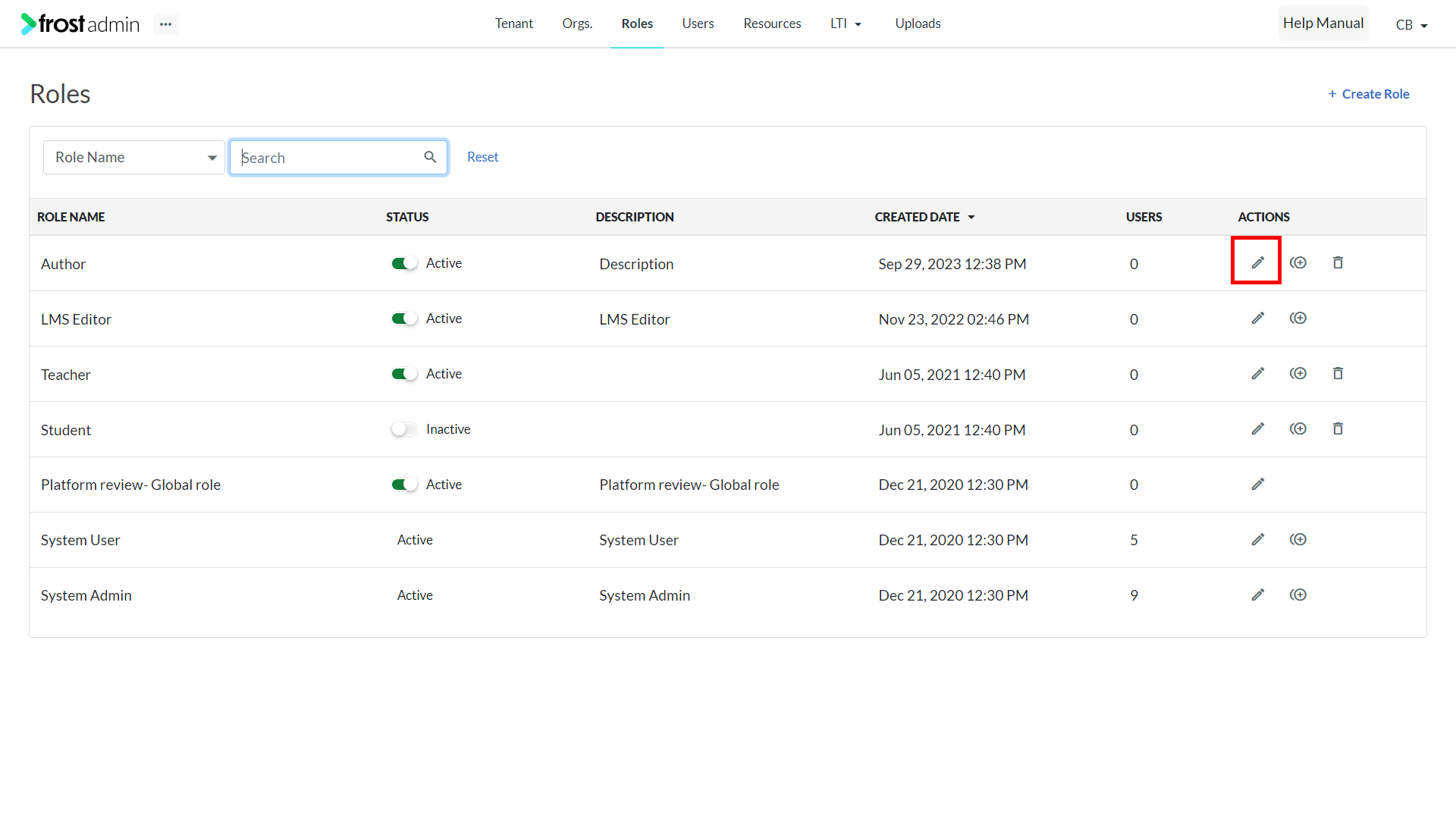Edit the System User role

tap(1257, 539)
